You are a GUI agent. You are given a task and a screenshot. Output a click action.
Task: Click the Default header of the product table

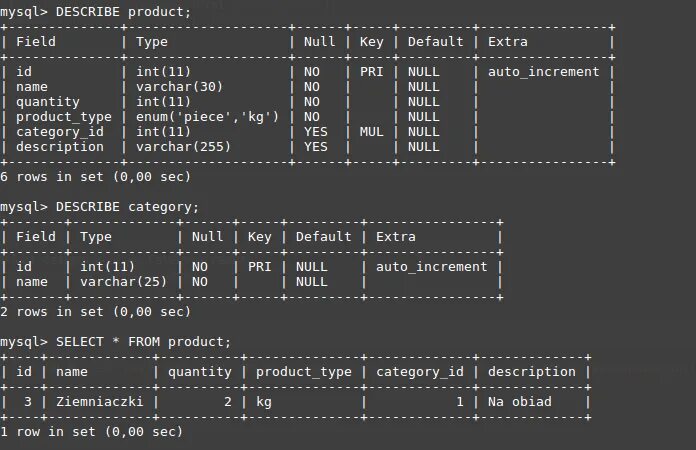tap(435, 42)
